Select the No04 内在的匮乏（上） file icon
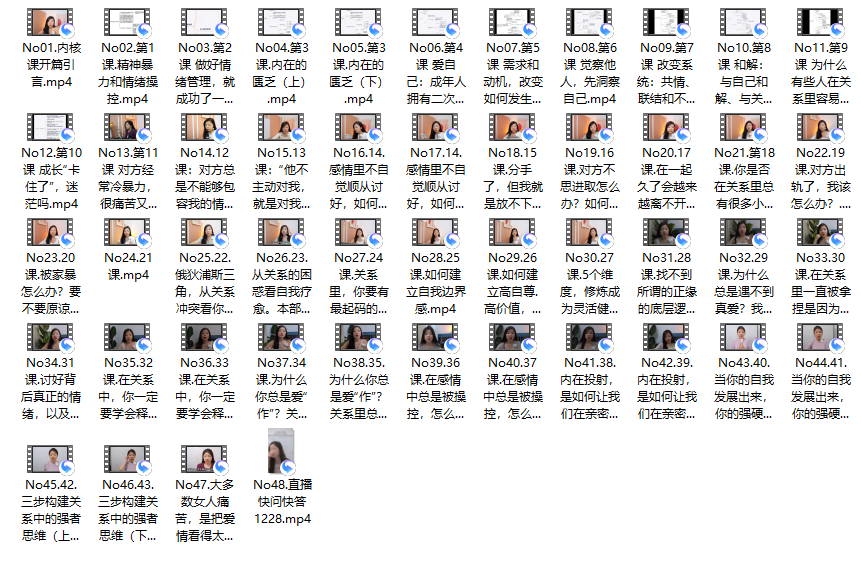The height and width of the screenshot is (568, 861). coord(281,22)
